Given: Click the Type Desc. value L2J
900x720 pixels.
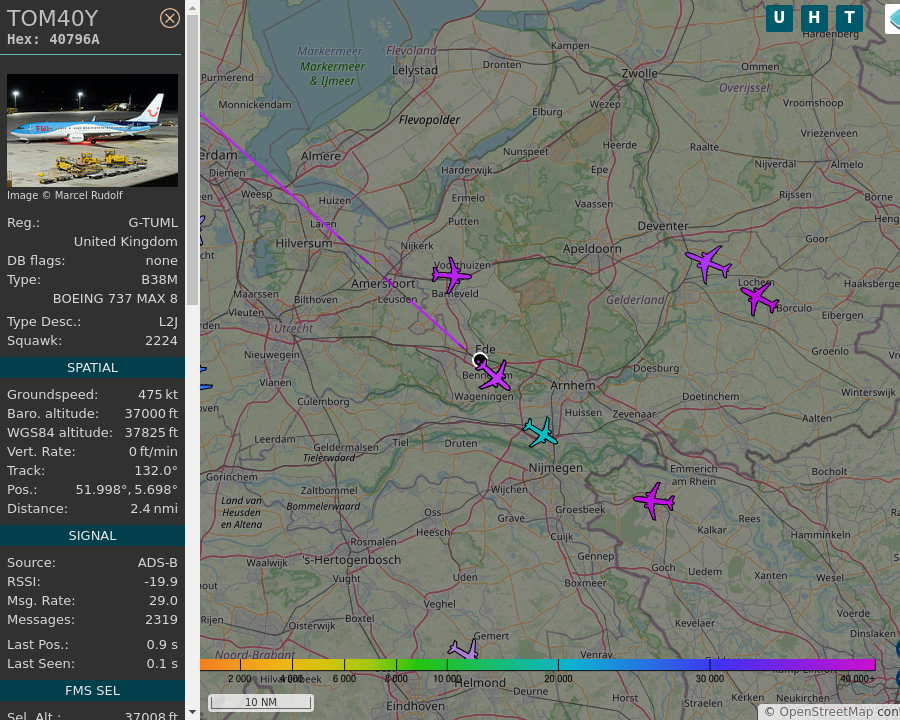Looking at the screenshot, I should [168, 322].
